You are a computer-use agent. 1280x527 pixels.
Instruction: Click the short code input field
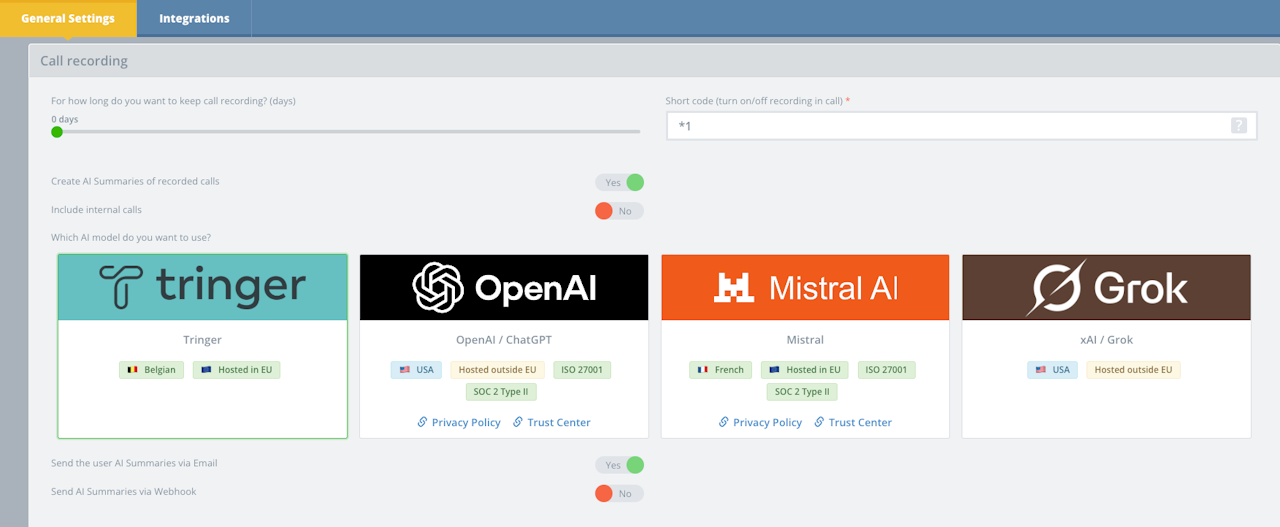pos(961,126)
